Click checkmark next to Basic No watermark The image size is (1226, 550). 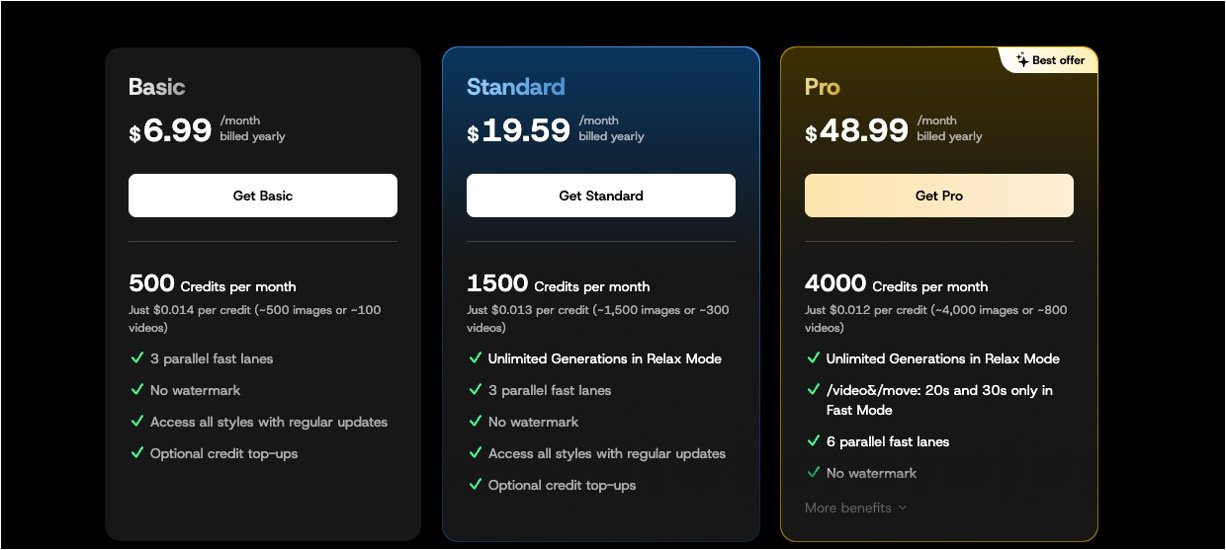click(137, 390)
